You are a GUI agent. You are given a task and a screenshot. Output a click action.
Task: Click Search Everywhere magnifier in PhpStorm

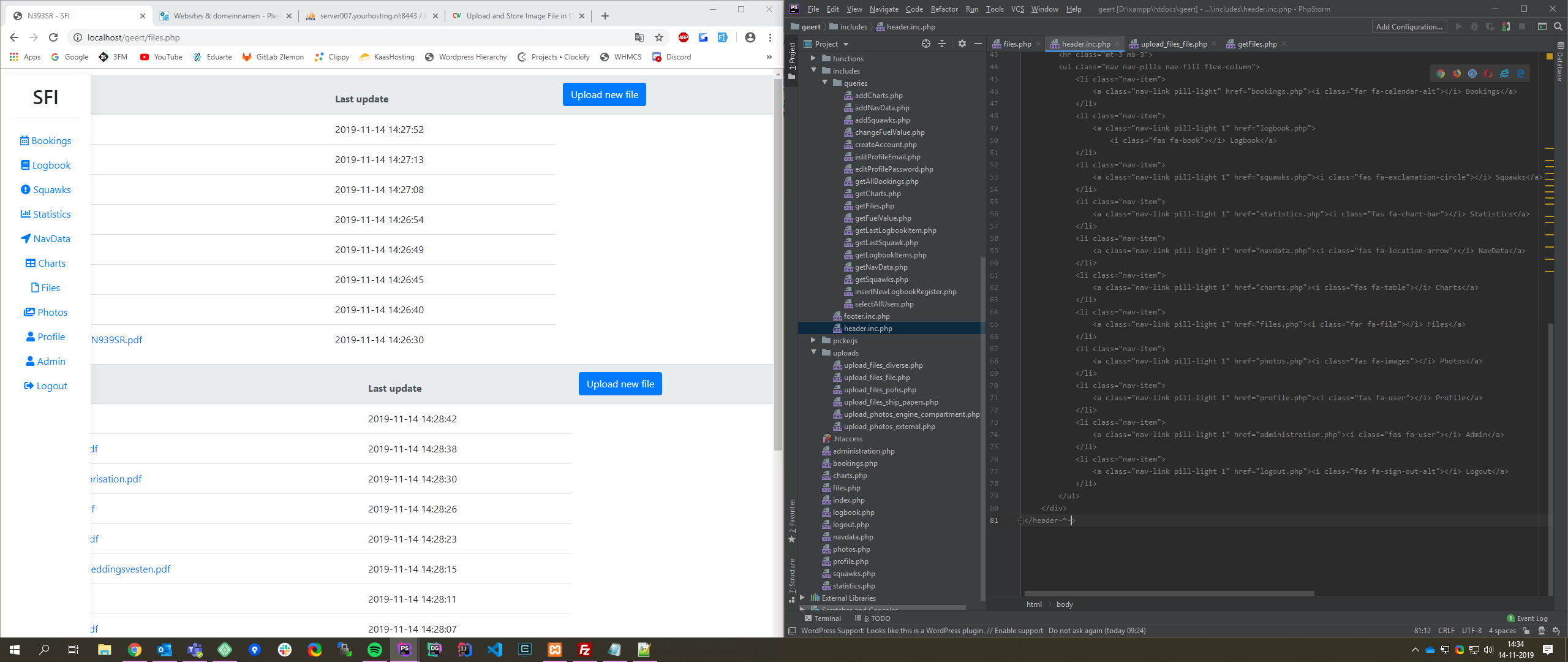pyautogui.click(x=1558, y=26)
